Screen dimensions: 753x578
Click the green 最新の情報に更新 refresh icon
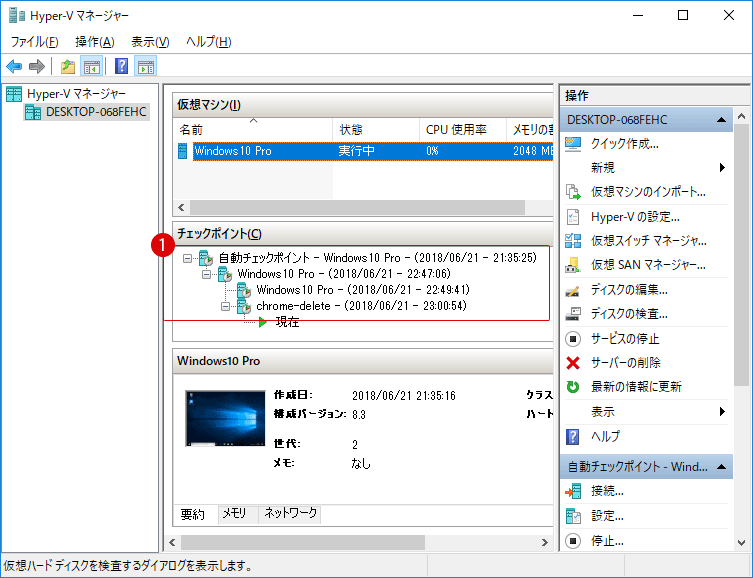[573, 387]
